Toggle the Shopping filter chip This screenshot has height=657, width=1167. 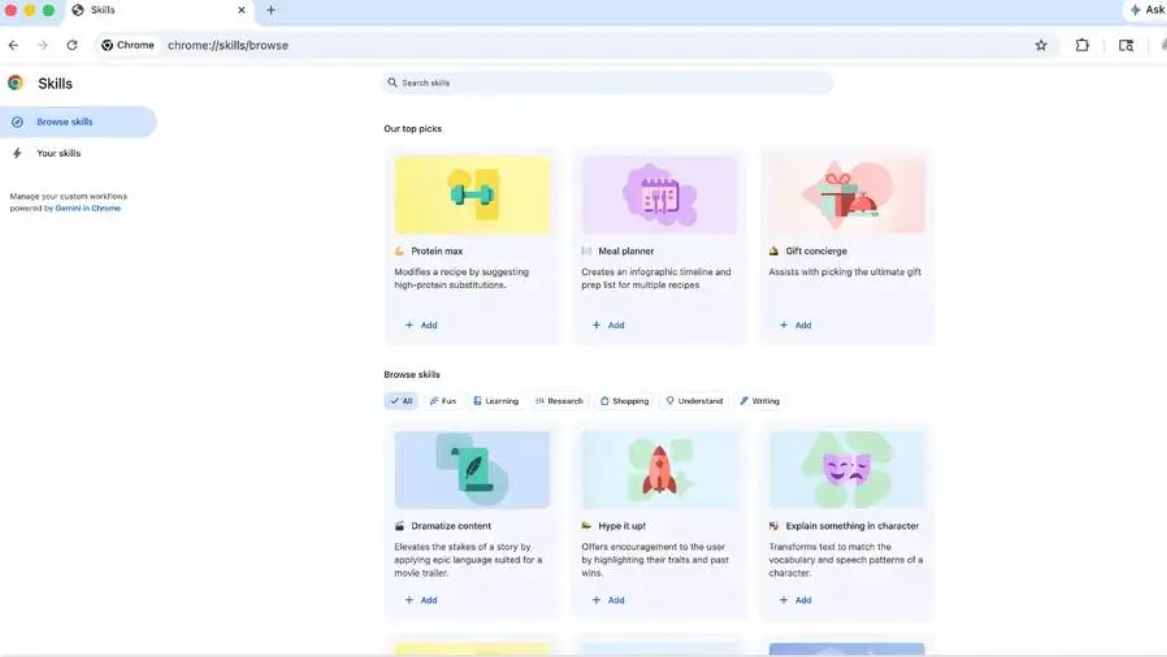(x=624, y=401)
